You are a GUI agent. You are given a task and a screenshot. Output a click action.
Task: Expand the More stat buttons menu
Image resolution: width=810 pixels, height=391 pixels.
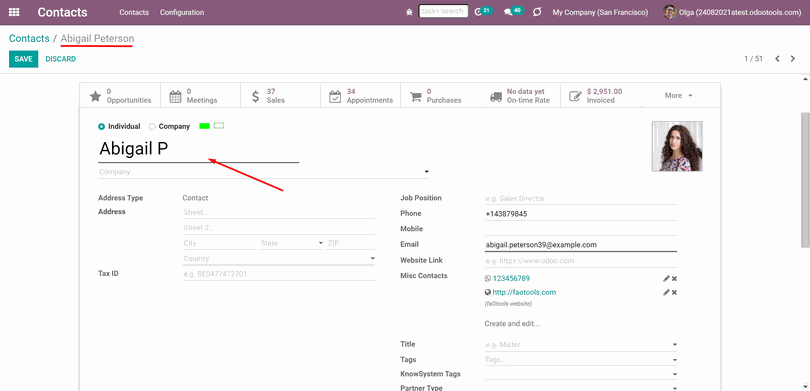pos(679,96)
